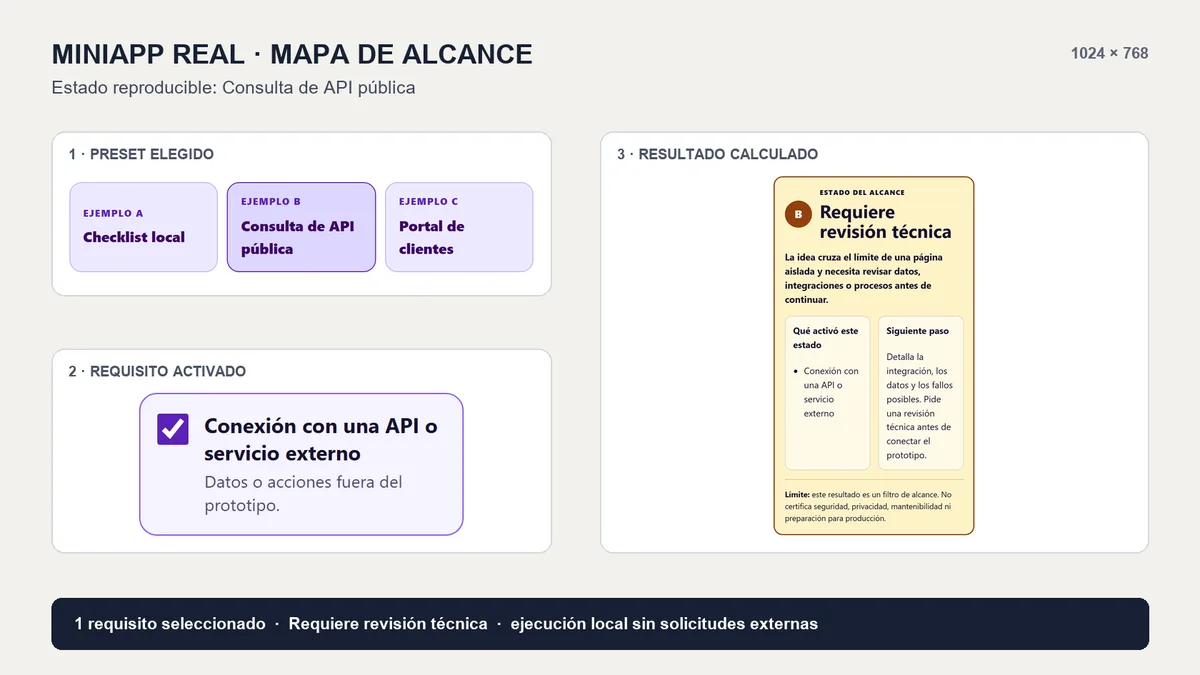Click status text 1 requisito seleccionado
Screen dimensions: 1200x675
pos(170,624)
